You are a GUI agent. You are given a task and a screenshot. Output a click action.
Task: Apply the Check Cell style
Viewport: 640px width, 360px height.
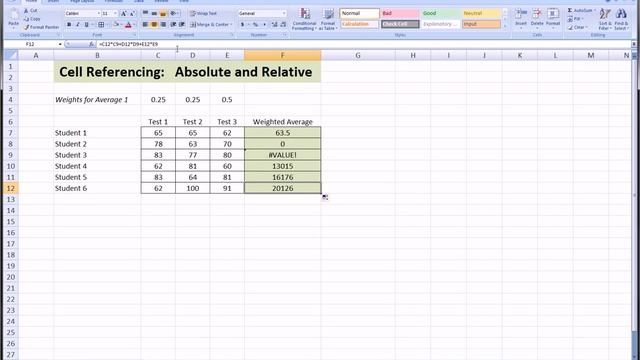pos(400,24)
